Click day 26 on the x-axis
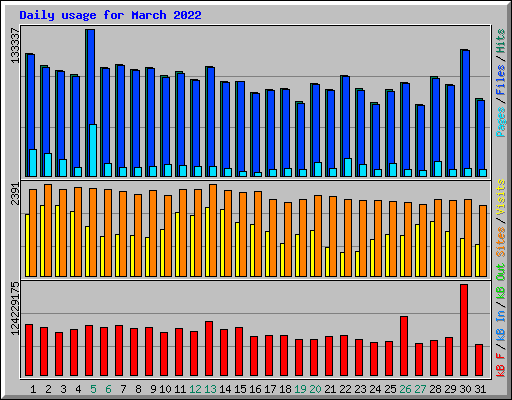Image resolution: width=512 pixels, height=400 pixels. click(x=405, y=389)
